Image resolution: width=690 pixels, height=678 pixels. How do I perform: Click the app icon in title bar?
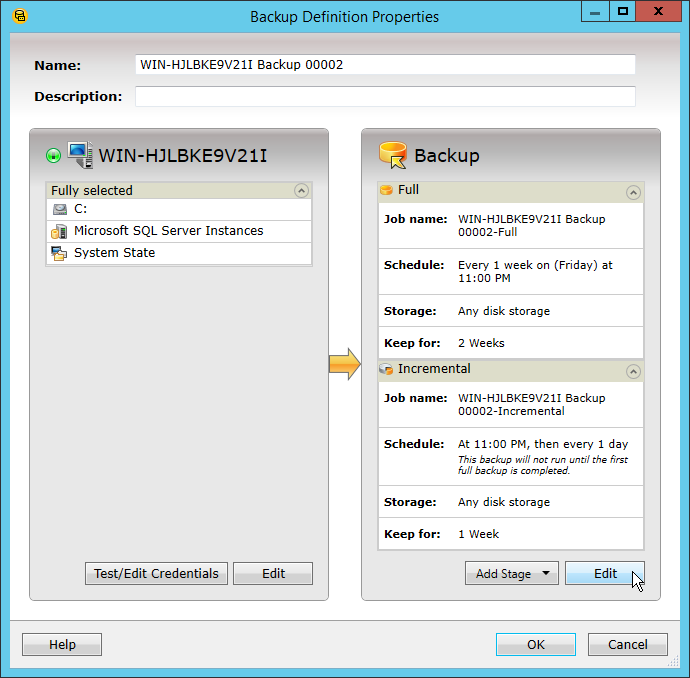click(19, 16)
